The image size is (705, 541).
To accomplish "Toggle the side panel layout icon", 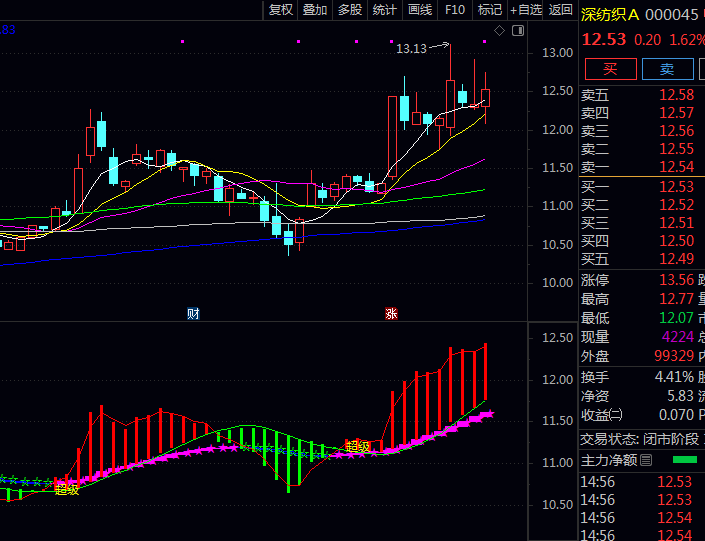I will (516, 30).
